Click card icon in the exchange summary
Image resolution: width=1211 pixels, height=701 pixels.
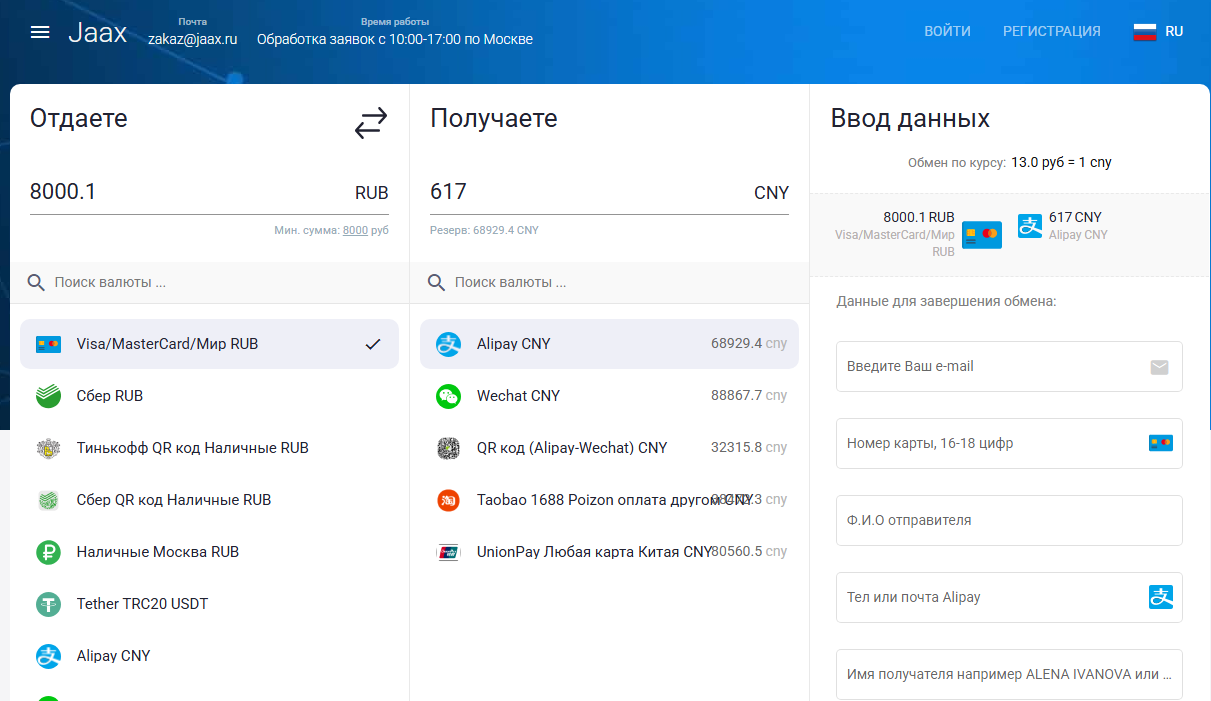(981, 235)
